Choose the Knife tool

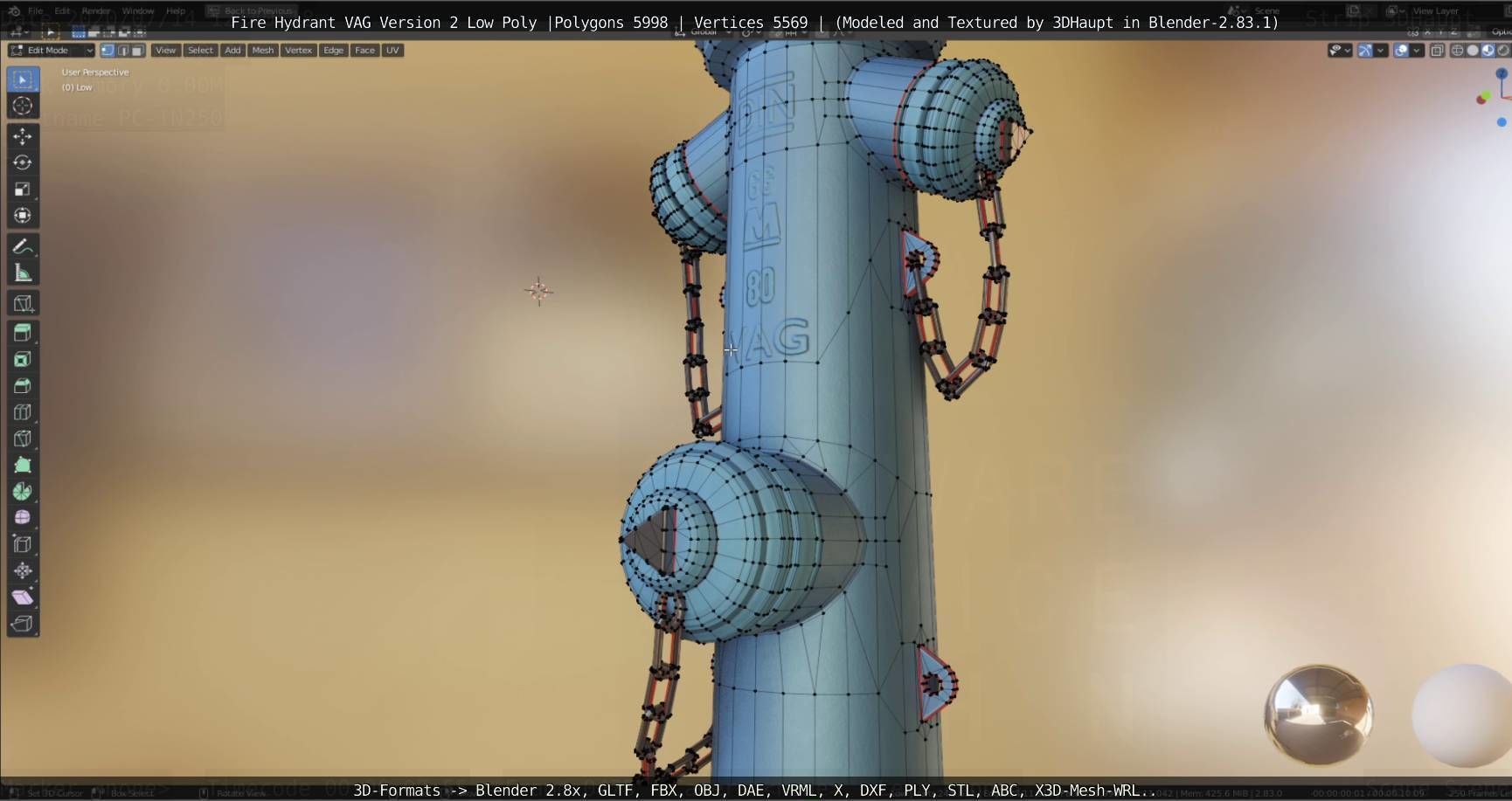click(23, 438)
